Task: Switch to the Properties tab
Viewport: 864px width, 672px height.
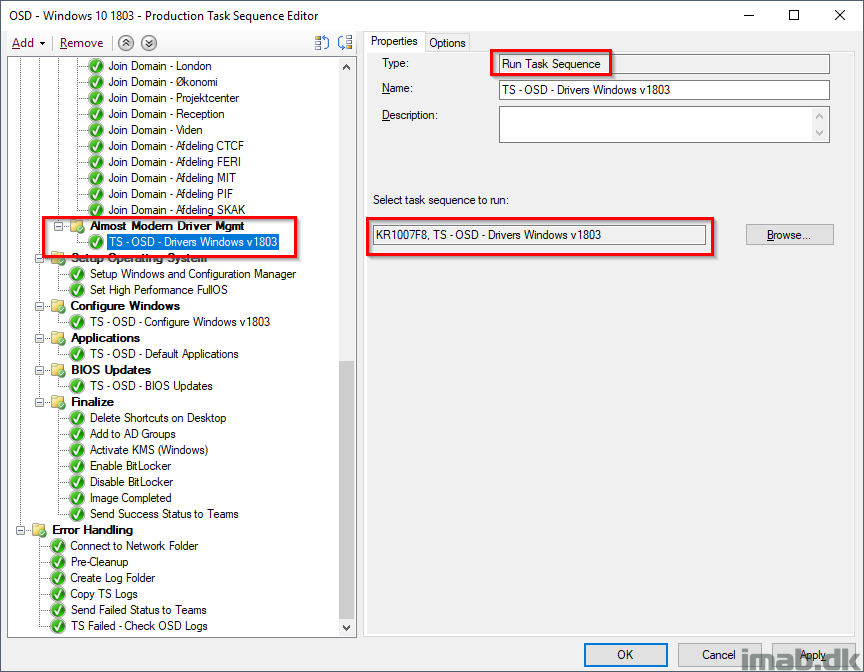Action: 394,41
